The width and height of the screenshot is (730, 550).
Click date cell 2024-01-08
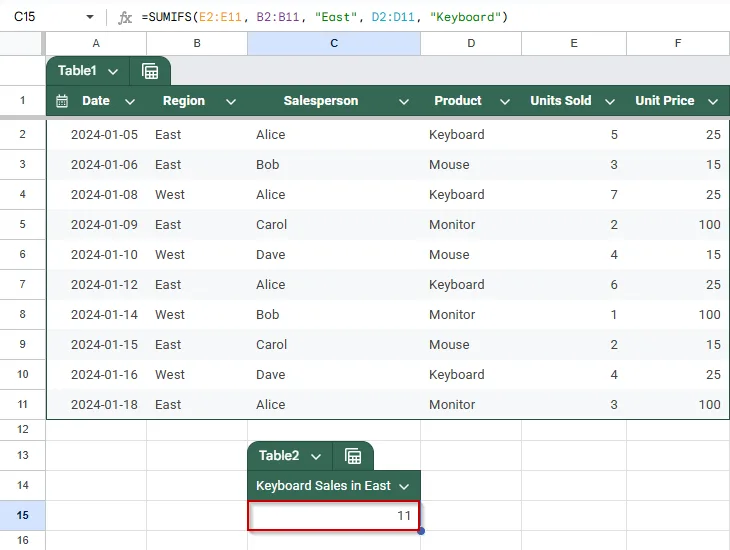tap(96, 195)
